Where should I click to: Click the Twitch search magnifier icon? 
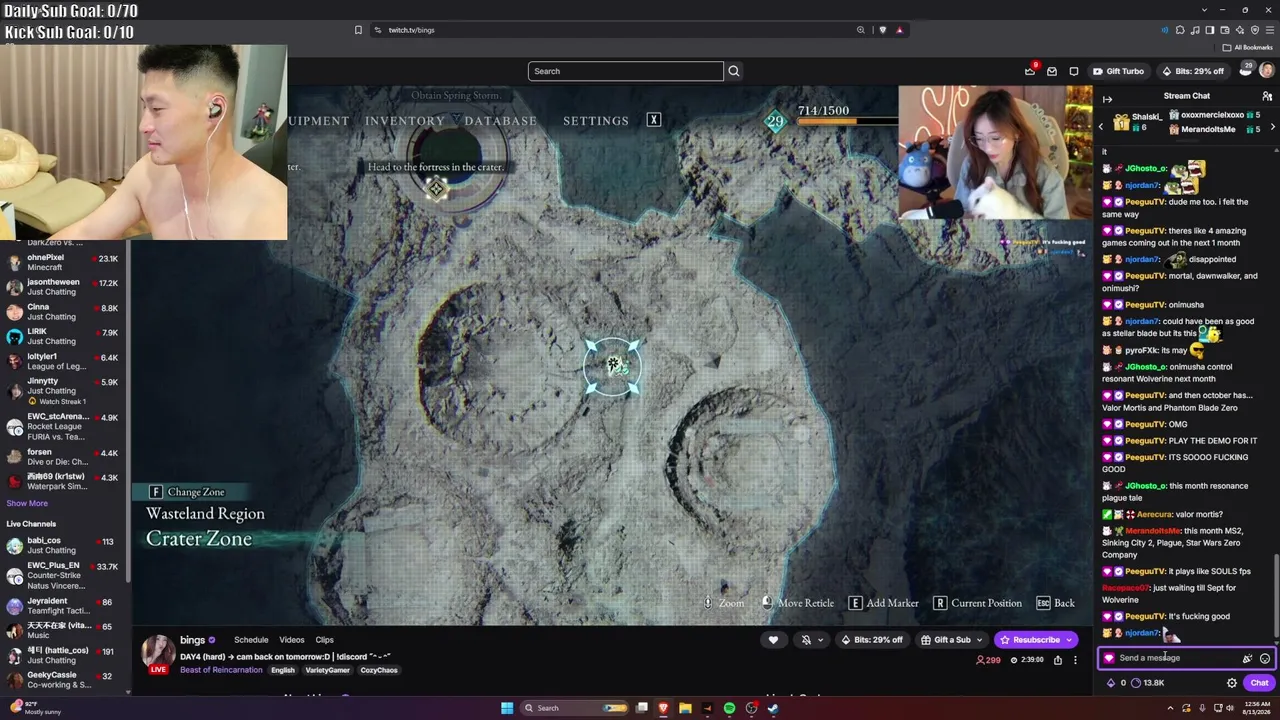pyautogui.click(x=734, y=71)
